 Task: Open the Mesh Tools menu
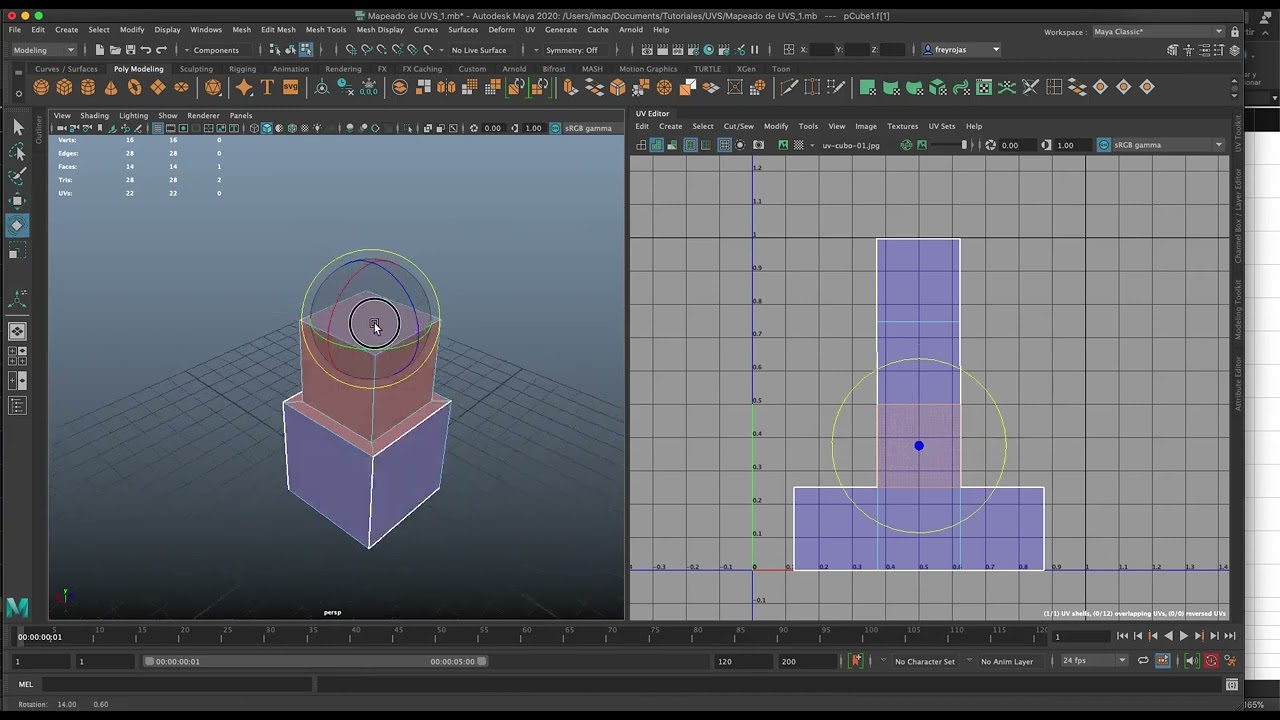[x=326, y=30]
